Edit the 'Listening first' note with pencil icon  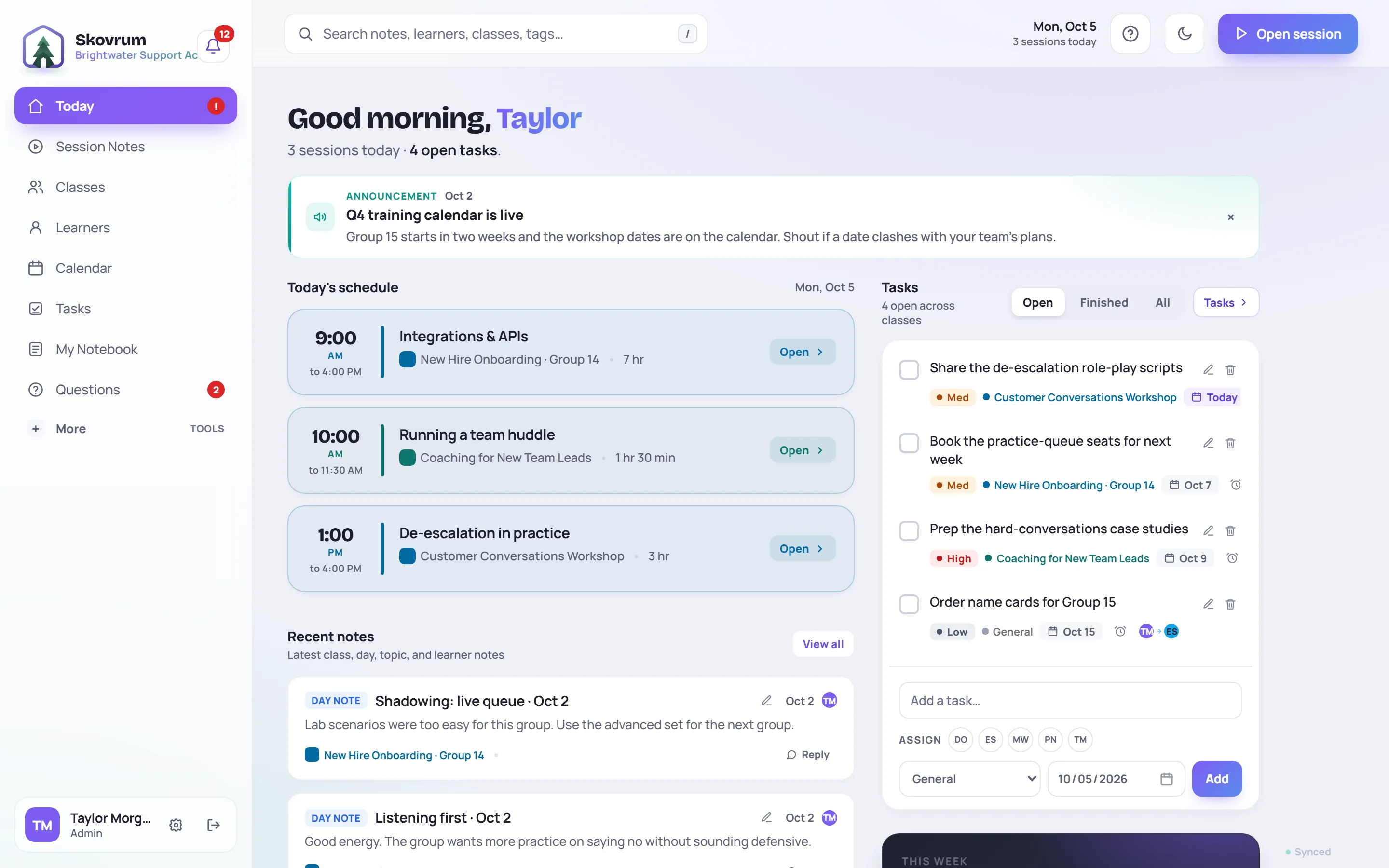coord(766,817)
